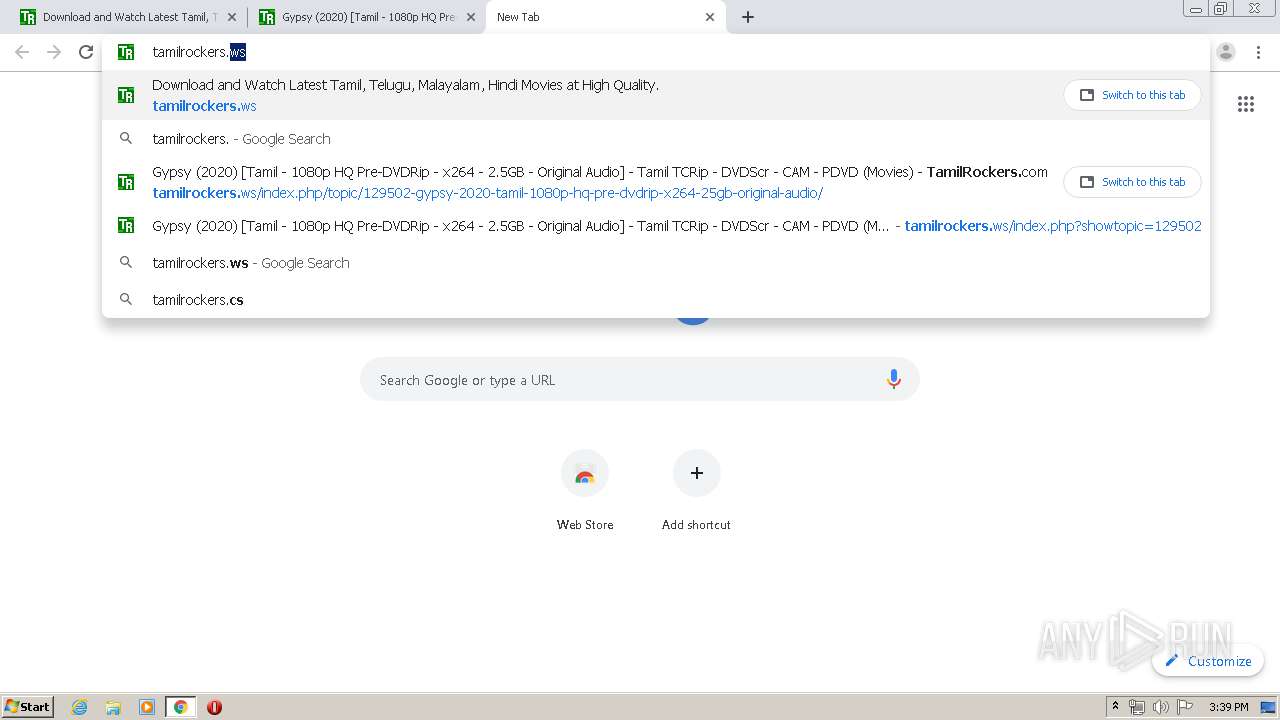Screen dimensions: 1280x720
Task: Click the voice search microphone
Action: (x=894, y=379)
